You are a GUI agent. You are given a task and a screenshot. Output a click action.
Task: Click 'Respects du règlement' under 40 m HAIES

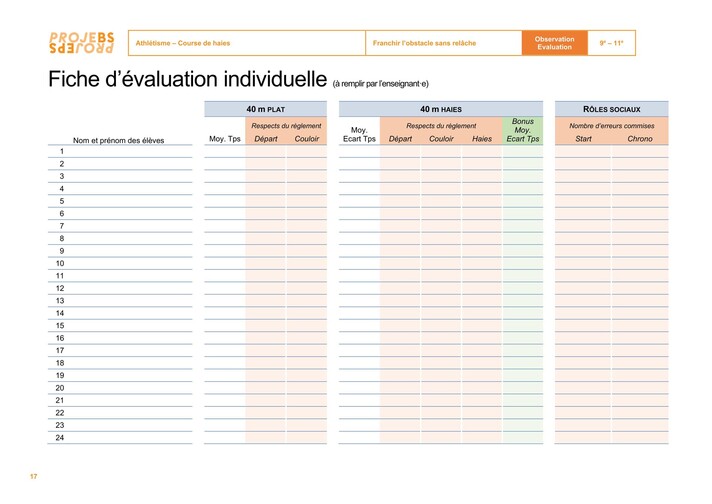441,126
